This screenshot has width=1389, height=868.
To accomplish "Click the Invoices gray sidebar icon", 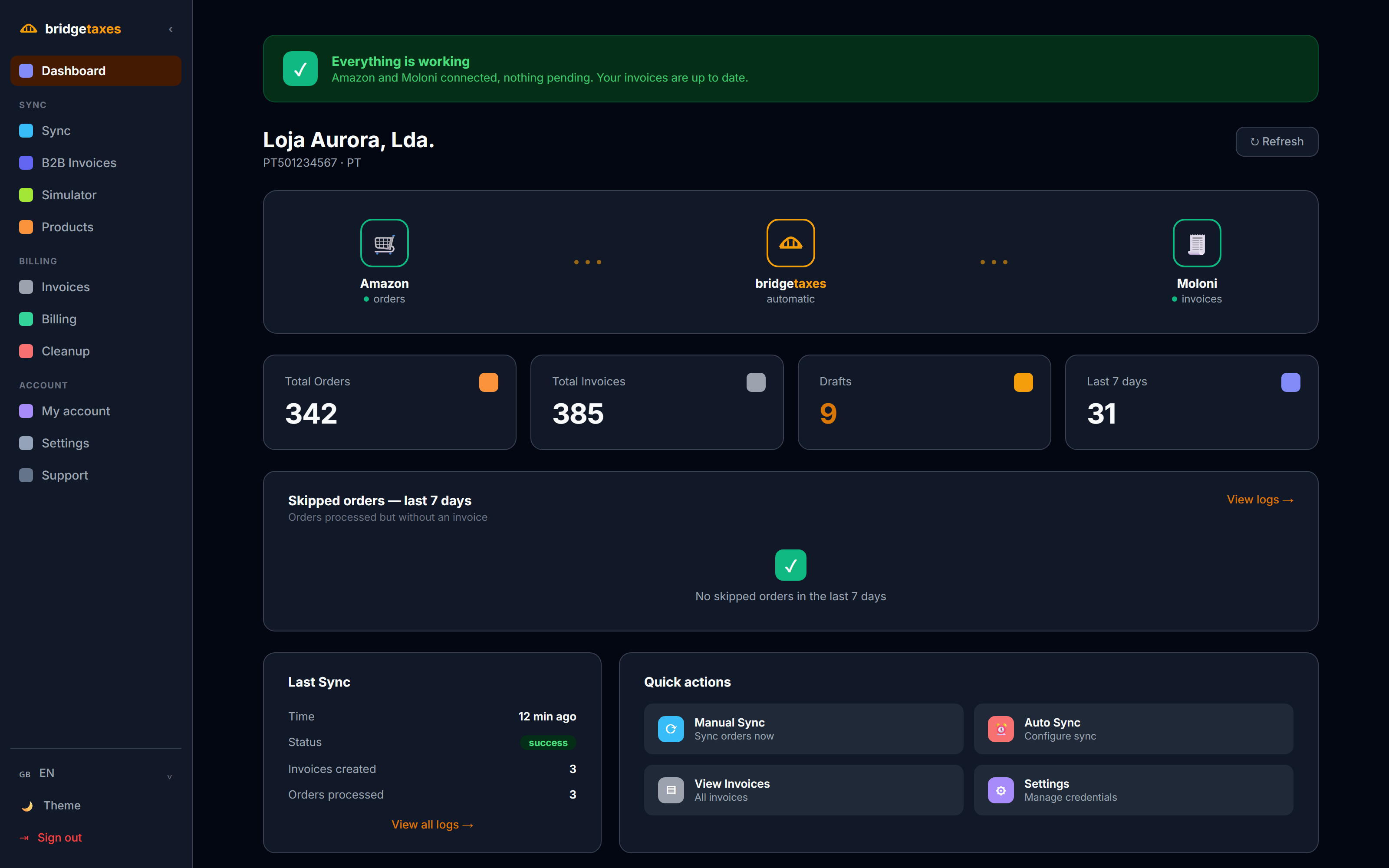I will click(26, 286).
